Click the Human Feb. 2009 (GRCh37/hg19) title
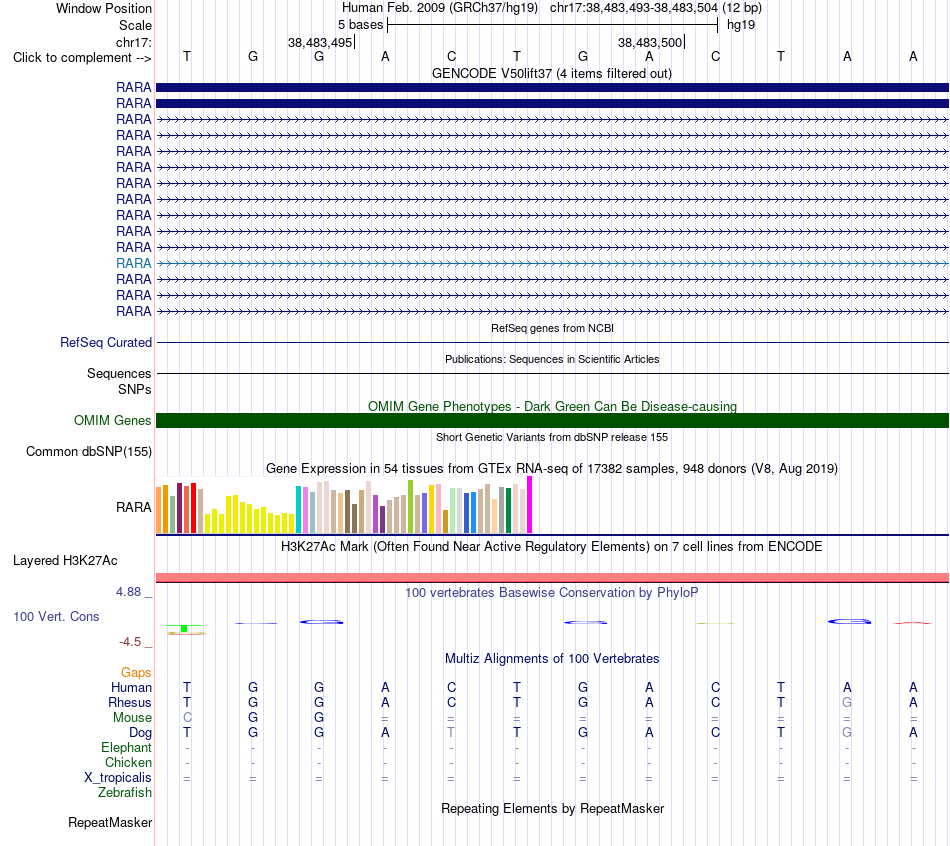The image size is (950, 846). (x=440, y=8)
